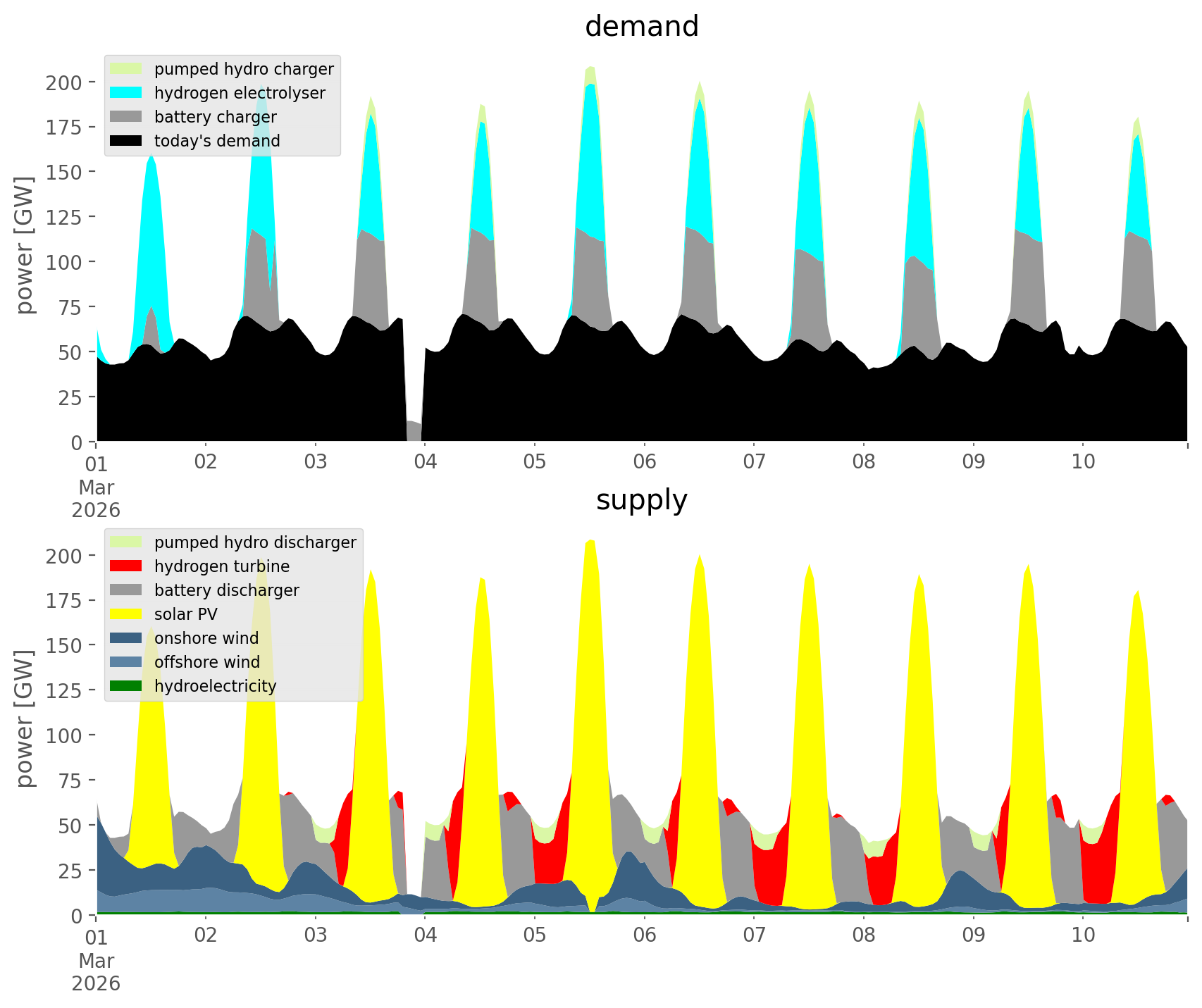Select date tick 05 on demand chart axis
Viewport: 1202px width, 1008px height.
pos(535,462)
